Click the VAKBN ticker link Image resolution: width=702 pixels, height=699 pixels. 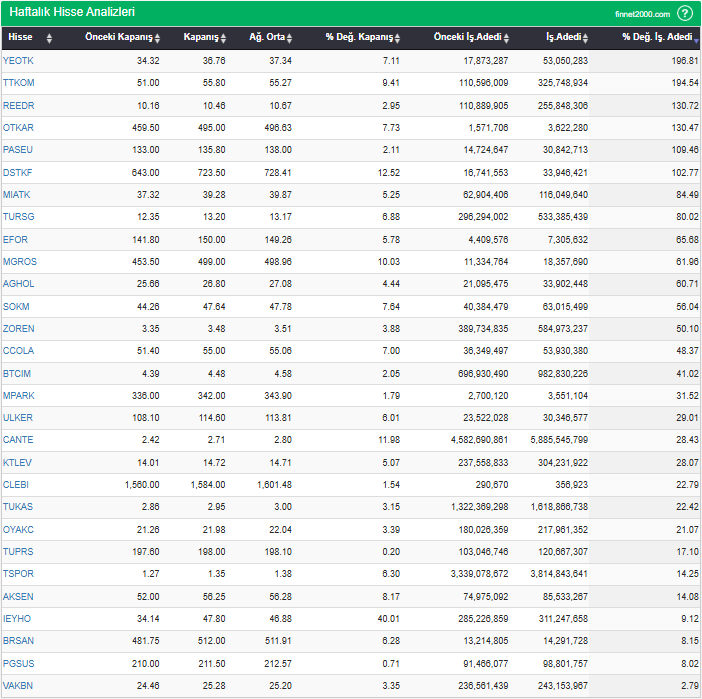tap(18, 686)
